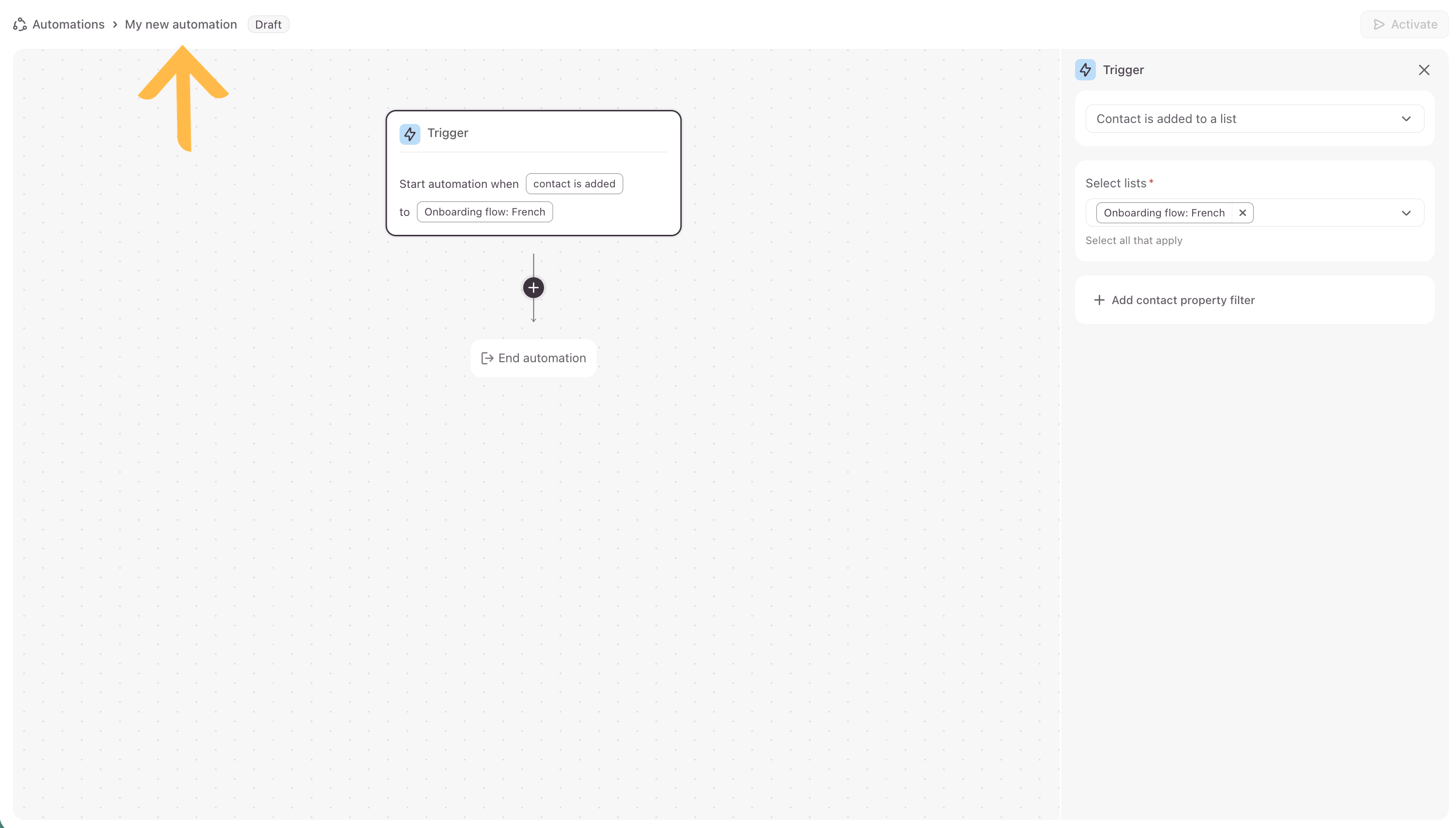Click the Trigger panel lightning icon

click(x=1085, y=70)
